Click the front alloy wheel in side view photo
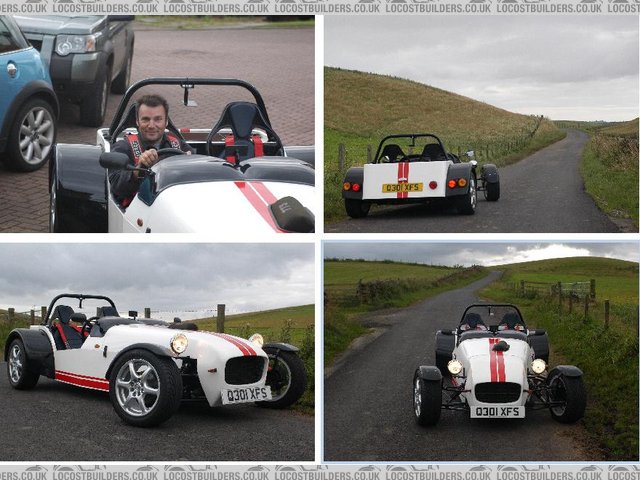640x480 pixels. point(145,386)
